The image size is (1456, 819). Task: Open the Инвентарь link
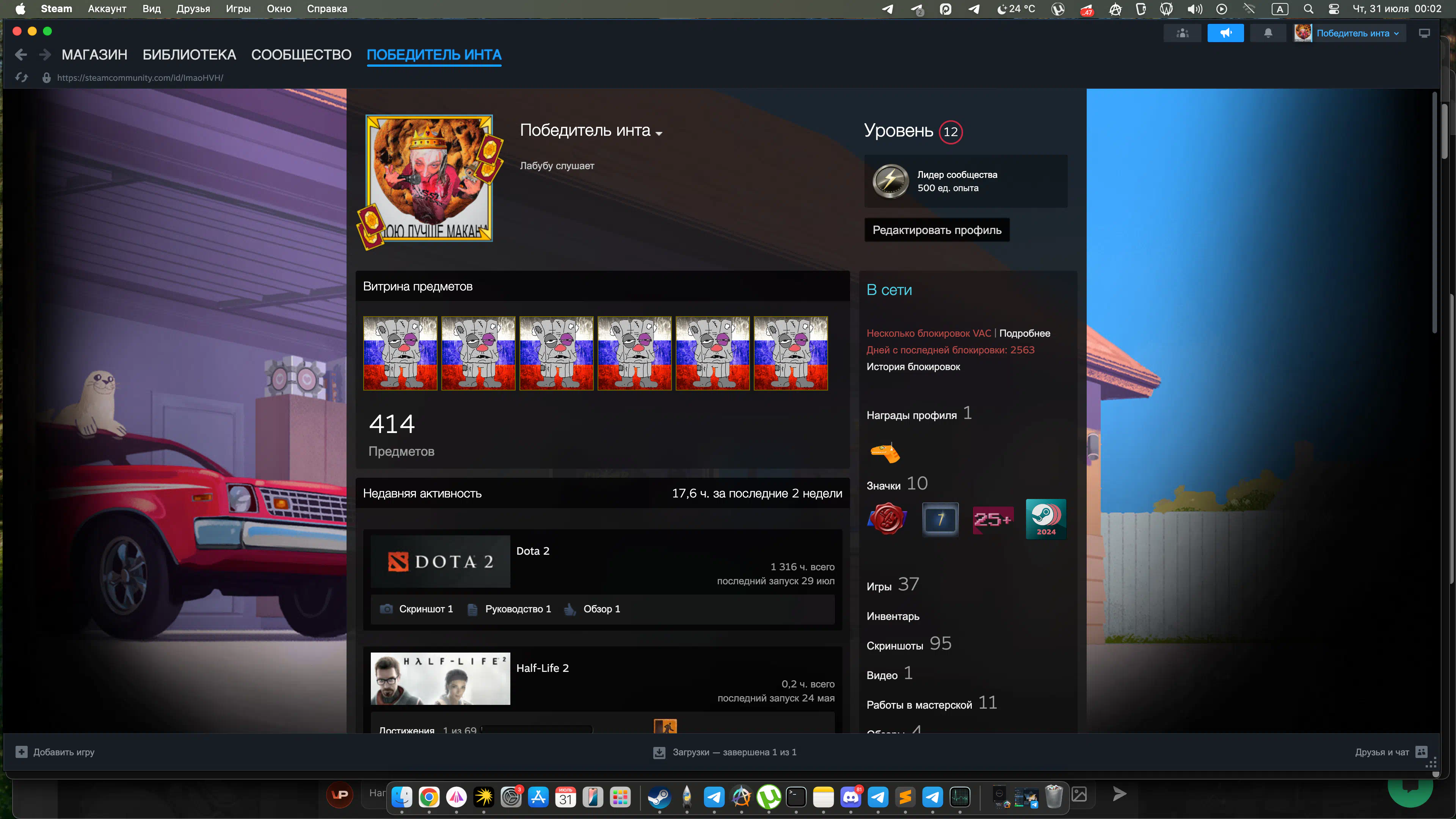click(x=893, y=616)
